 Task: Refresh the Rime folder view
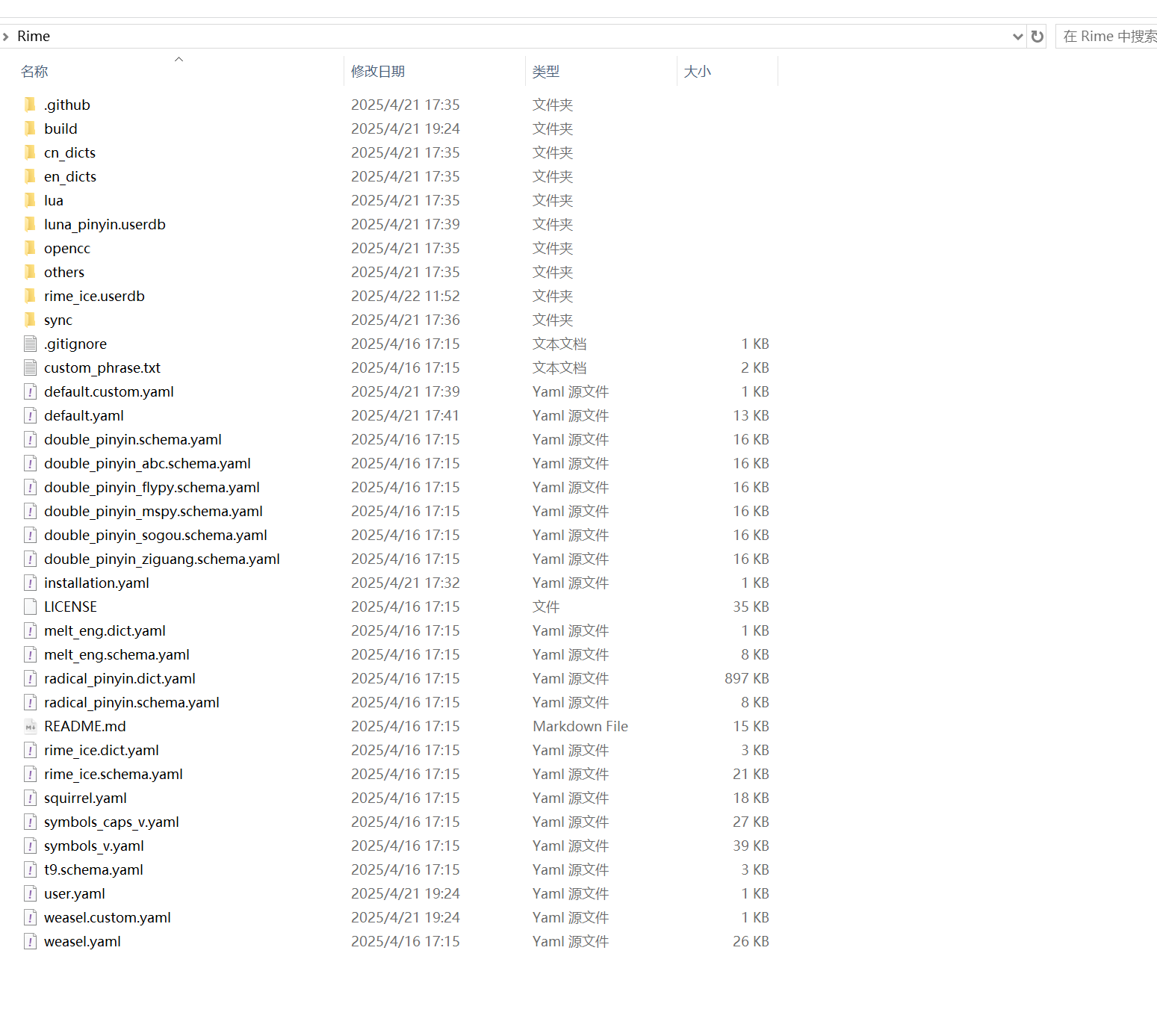(x=1037, y=36)
